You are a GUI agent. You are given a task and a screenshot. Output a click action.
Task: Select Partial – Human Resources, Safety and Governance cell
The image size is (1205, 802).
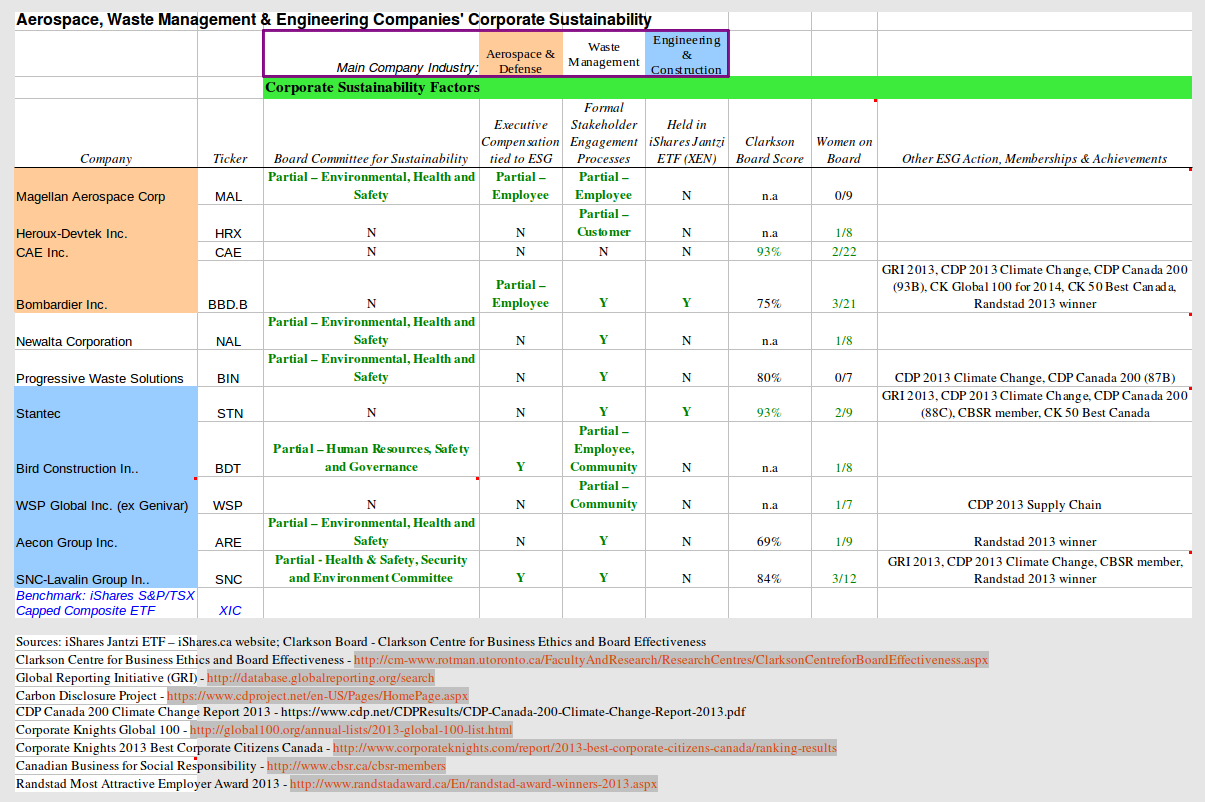(x=371, y=449)
